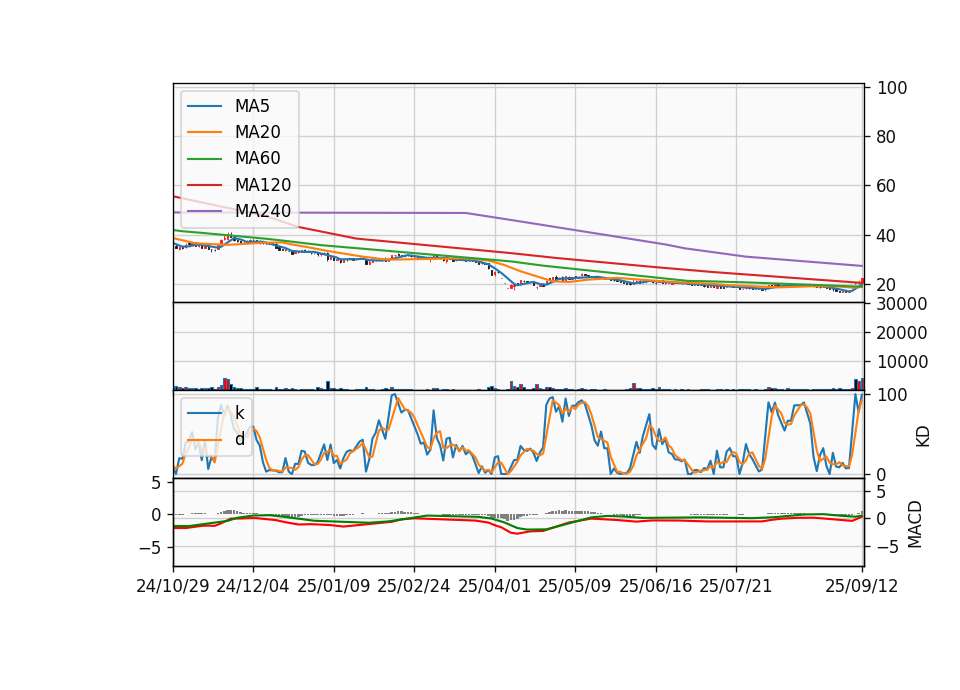The height and width of the screenshot is (690, 960).
Task: Click the 25/02/24 date axis label
Action: [x=414, y=586]
